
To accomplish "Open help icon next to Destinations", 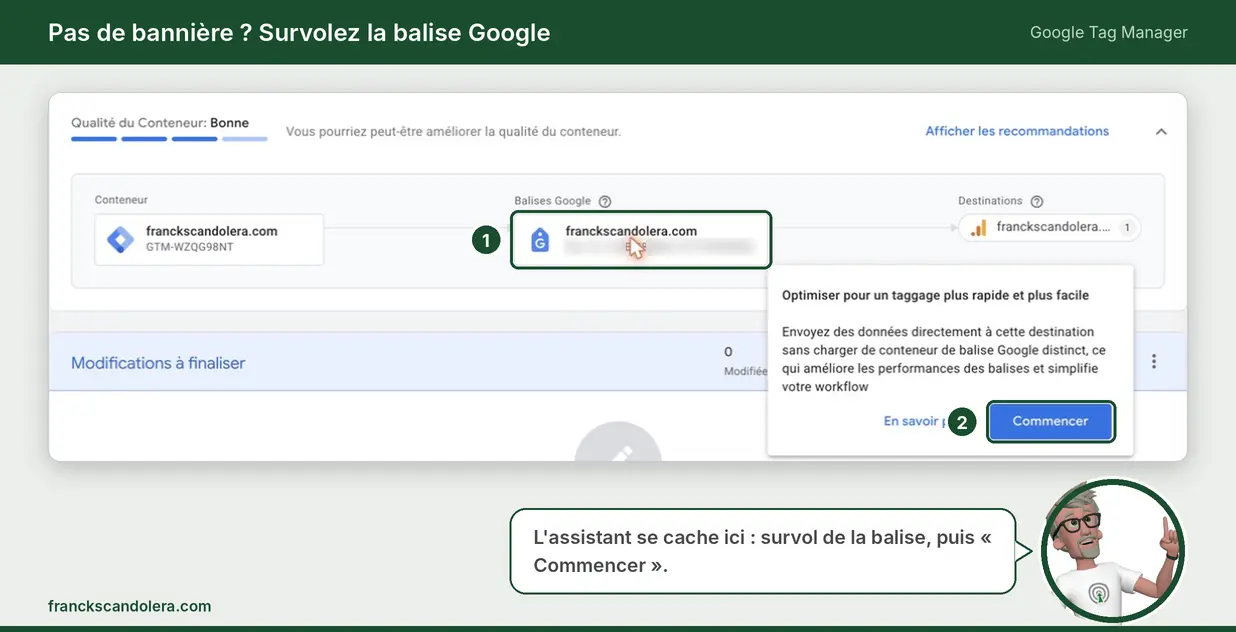I will [x=1037, y=201].
